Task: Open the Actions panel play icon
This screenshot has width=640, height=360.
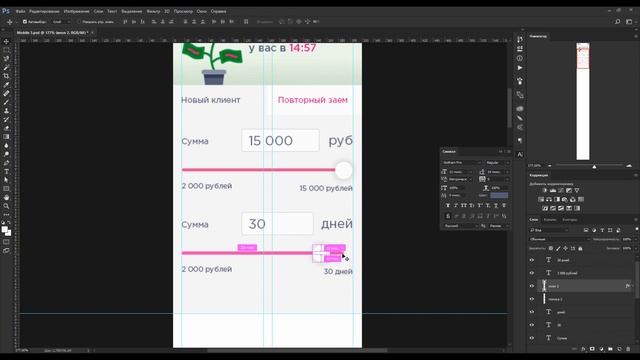Action: pyautogui.click(x=520, y=68)
